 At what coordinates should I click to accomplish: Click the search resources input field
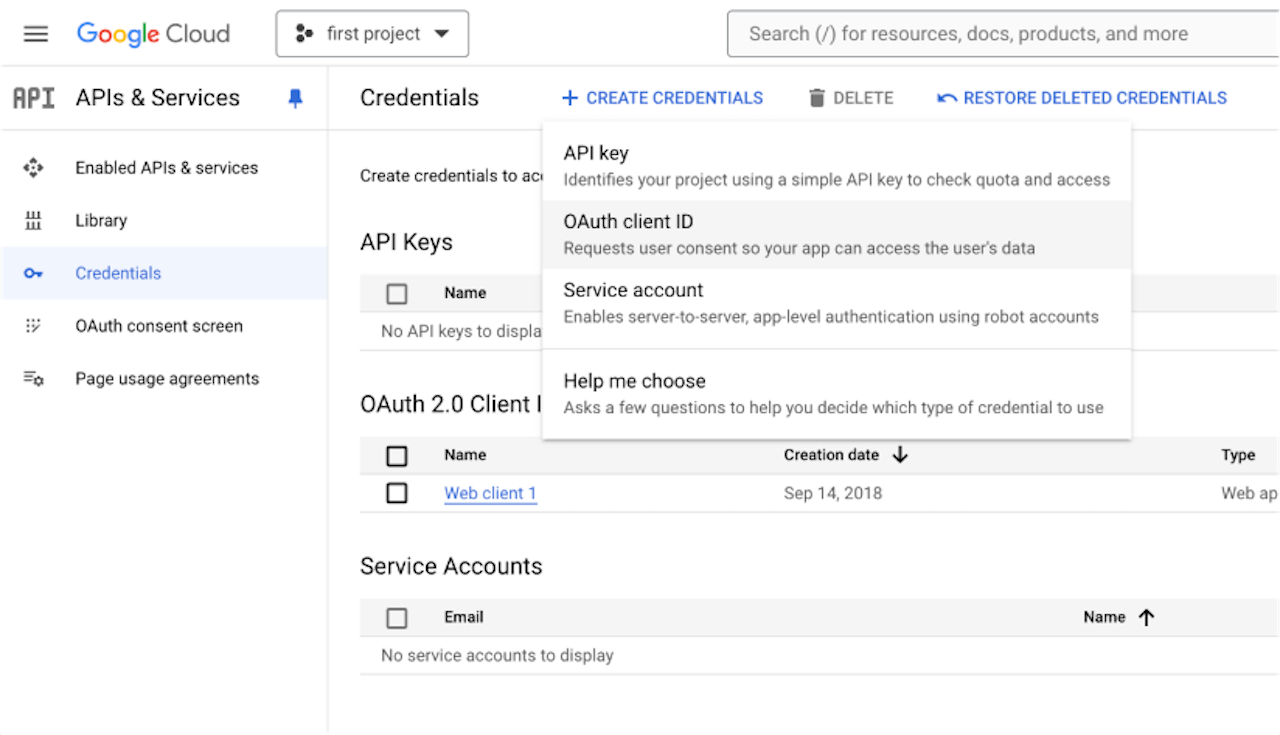1000,34
